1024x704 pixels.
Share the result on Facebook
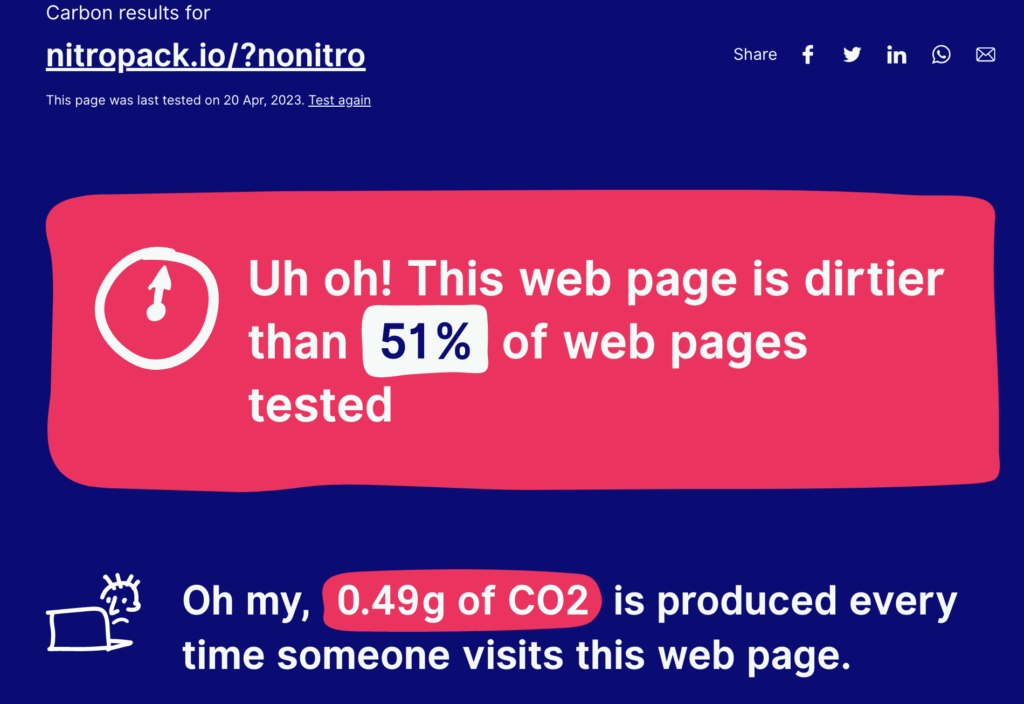click(808, 55)
